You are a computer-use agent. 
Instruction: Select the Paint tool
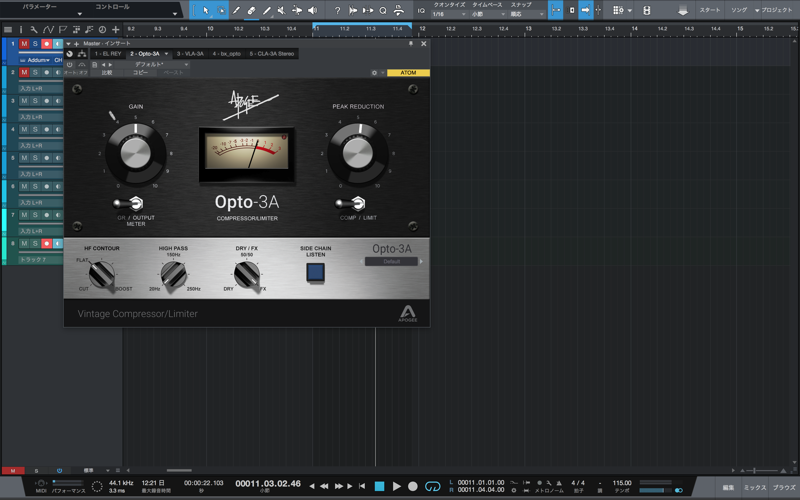(267, 10)
